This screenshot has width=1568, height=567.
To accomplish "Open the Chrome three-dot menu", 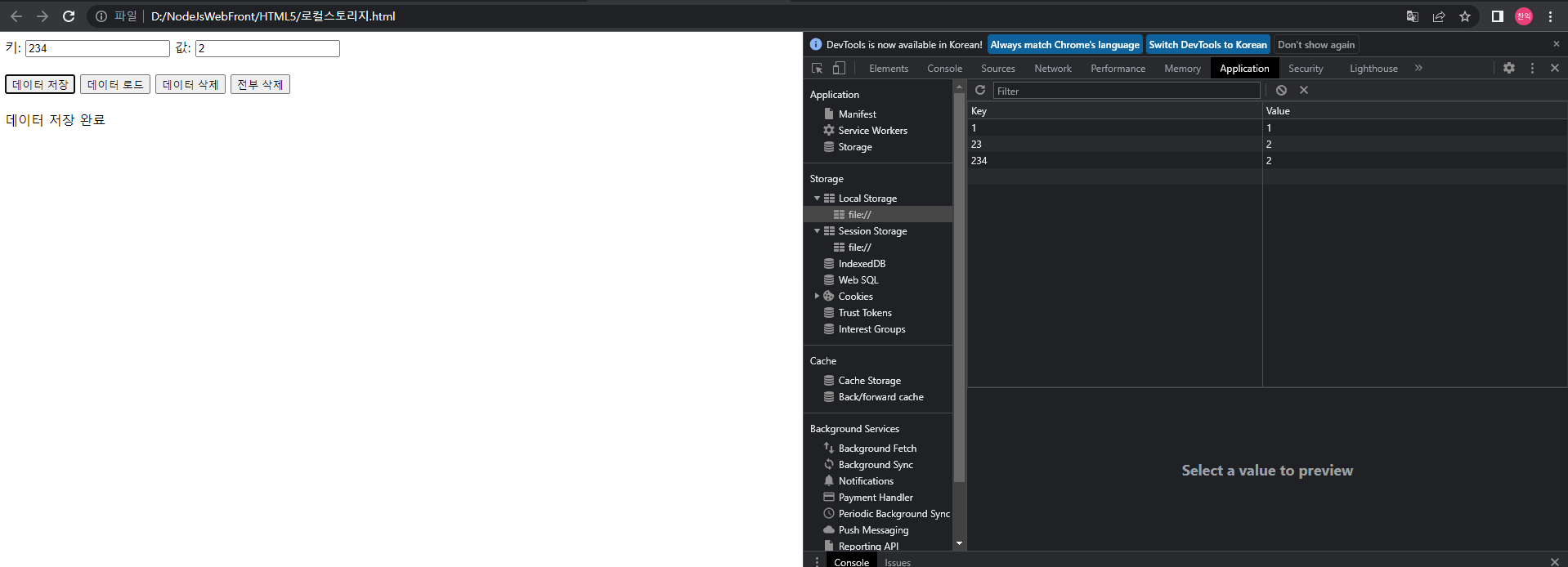I will point(1550,16).
